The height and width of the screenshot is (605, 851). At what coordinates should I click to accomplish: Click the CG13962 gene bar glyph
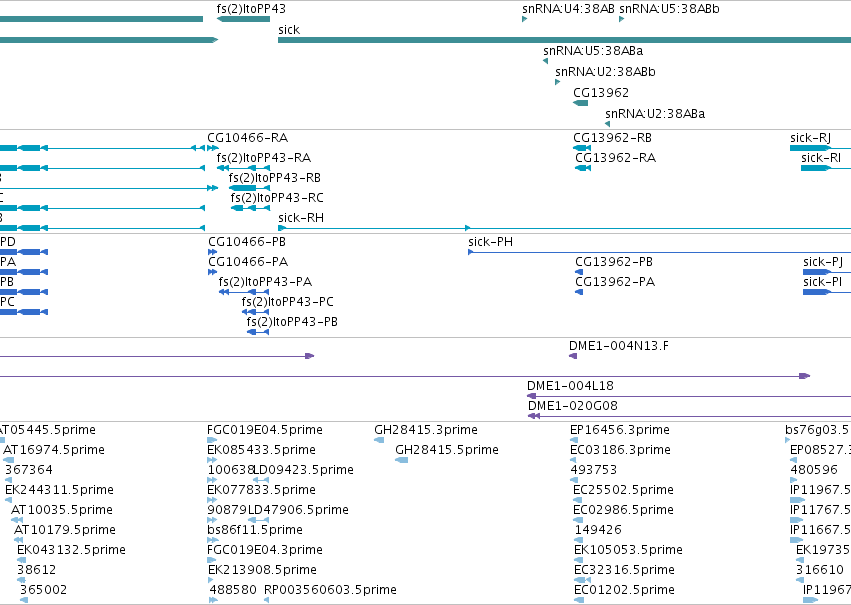(x=581, y=103)
